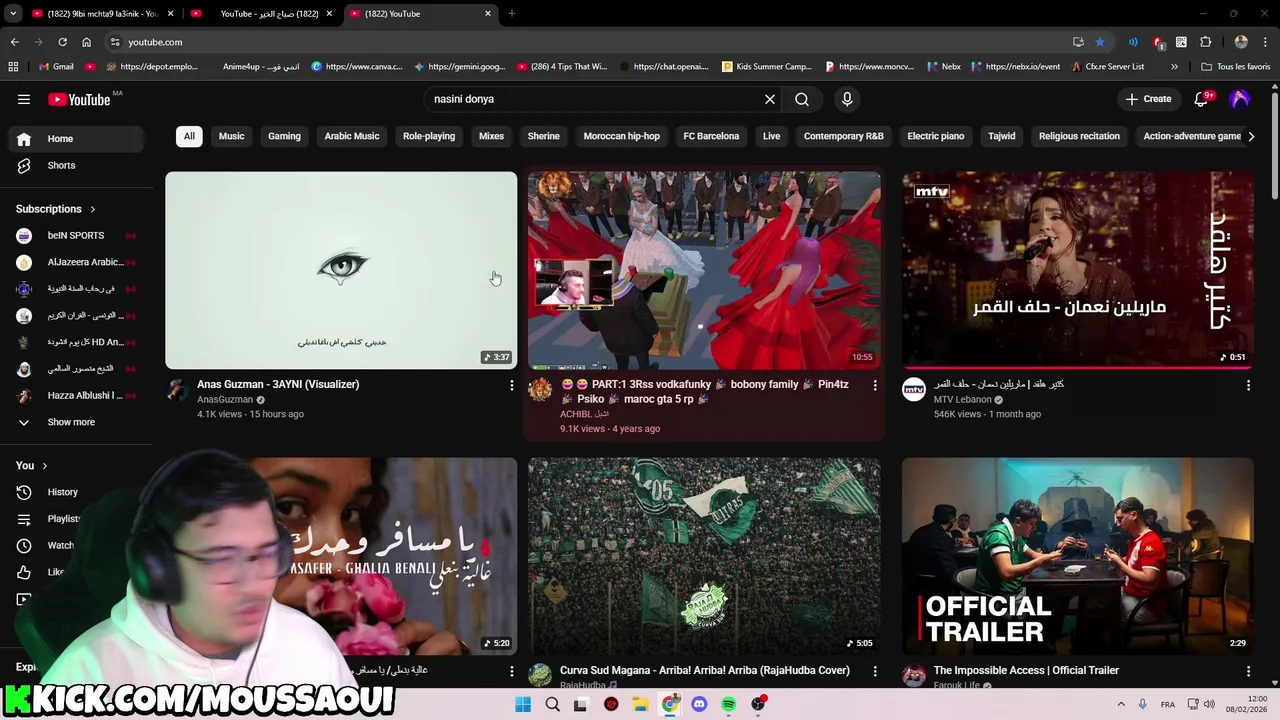The image size is (1280, 720).
Task: Open the AnasGuzman channel link
Action: click(x=225, y=400)
